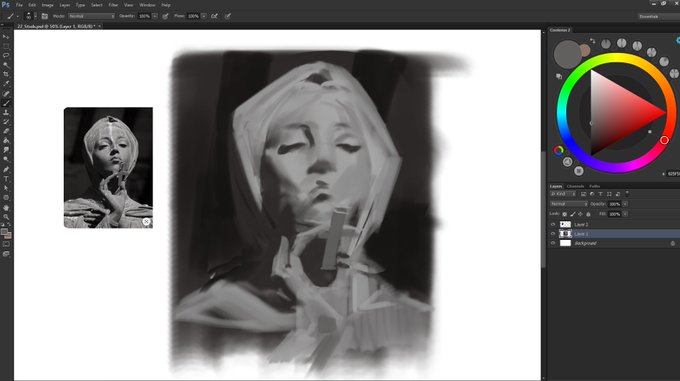Image resolution: width=680 pixels, height=381 pixels.
Task: Select the Paint Bucket tool
Action: [6, 140]
